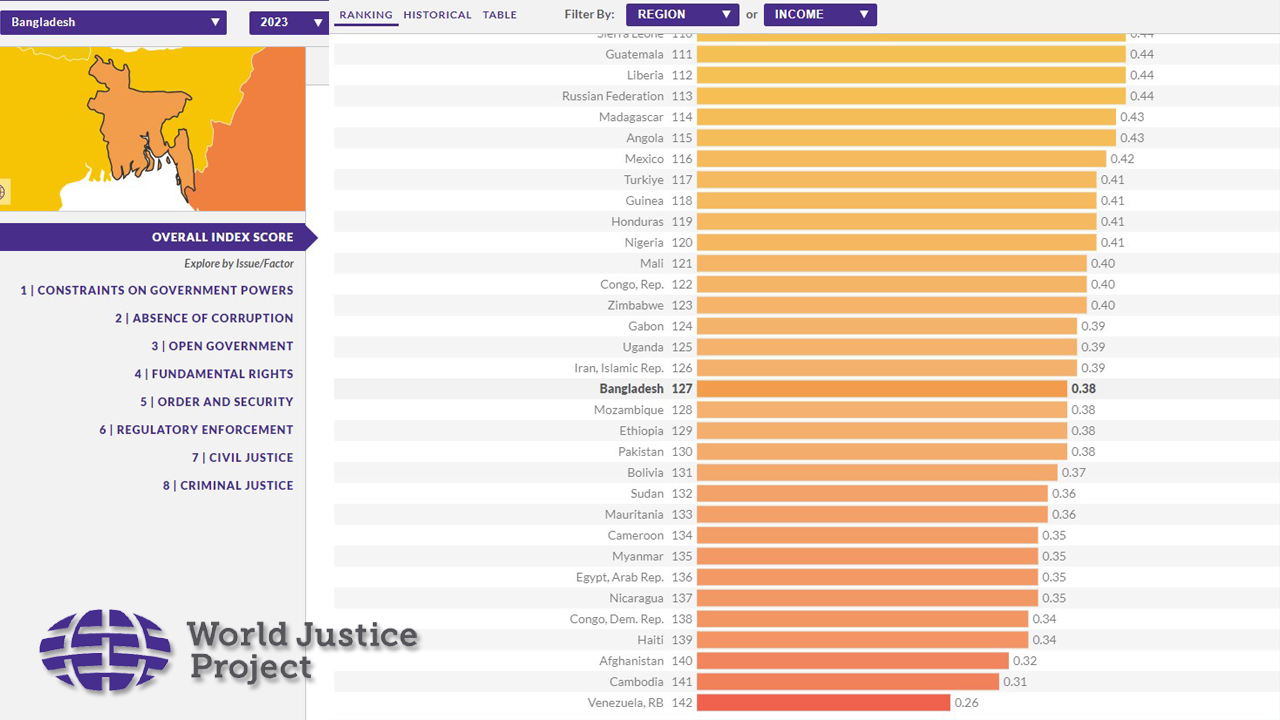Select the Open Government factor
Screen dimensions: 1280x720
(222, 346)
